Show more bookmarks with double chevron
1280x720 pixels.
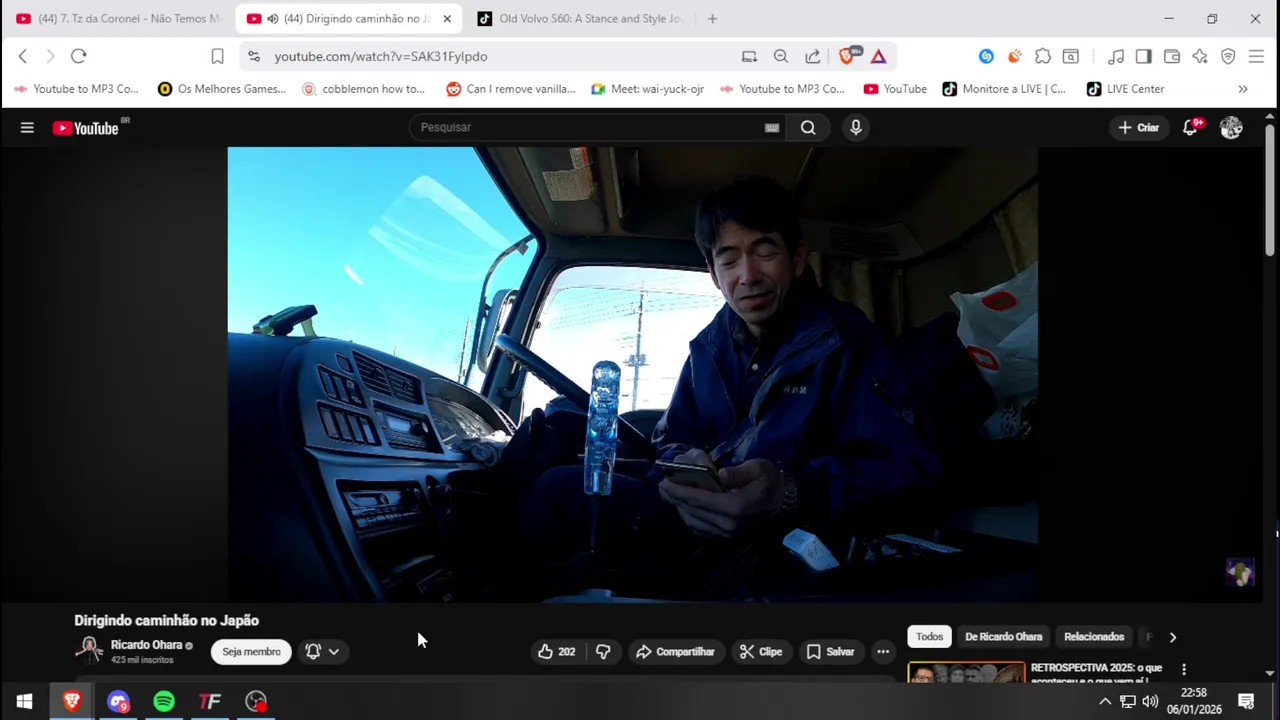1243,89
